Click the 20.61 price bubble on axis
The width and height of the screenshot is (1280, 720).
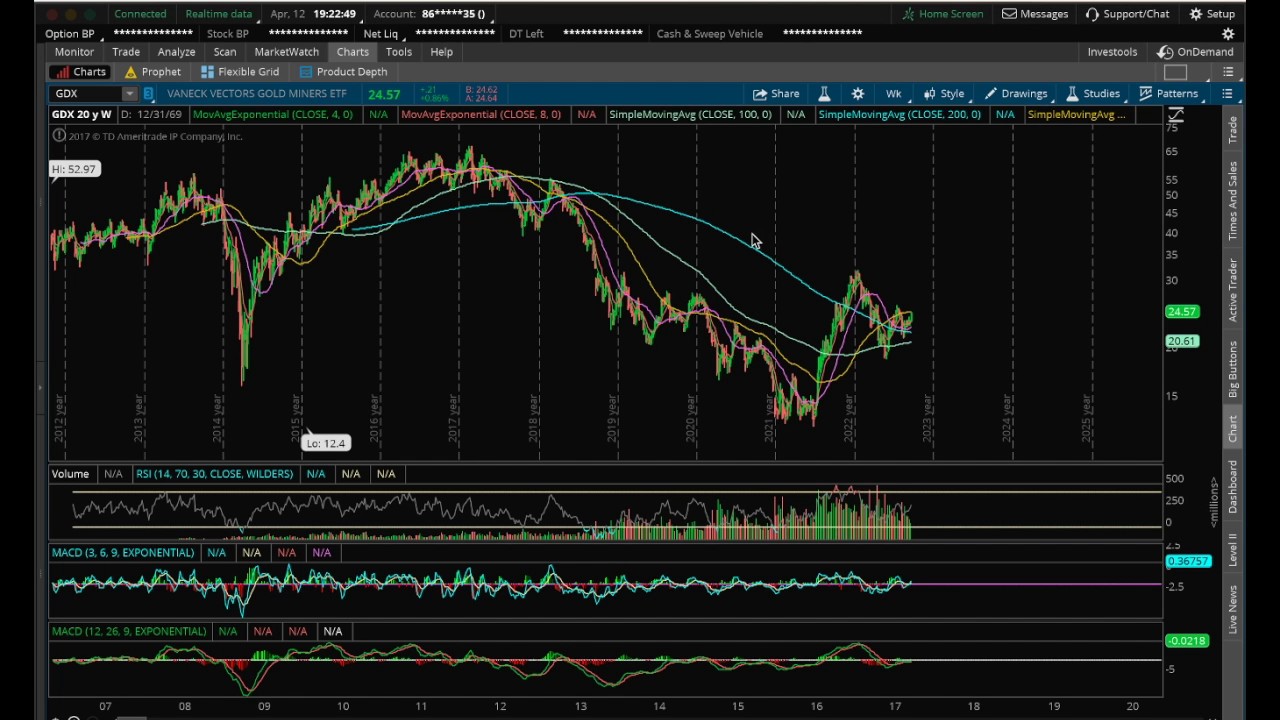coord(1182,341)
